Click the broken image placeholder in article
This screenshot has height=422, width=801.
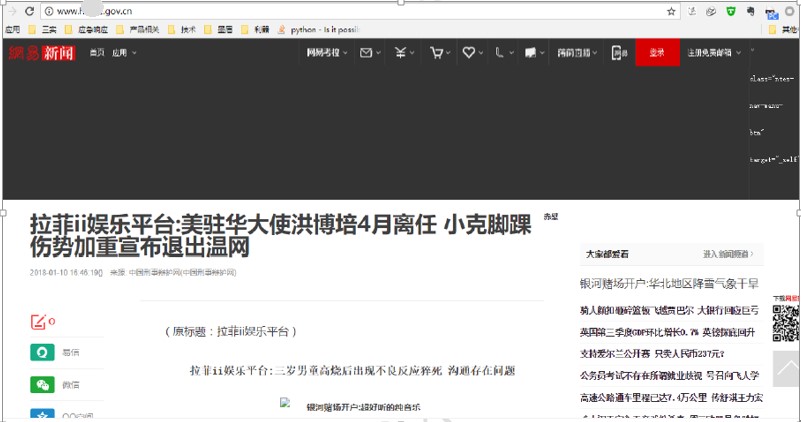click(285, 403)
